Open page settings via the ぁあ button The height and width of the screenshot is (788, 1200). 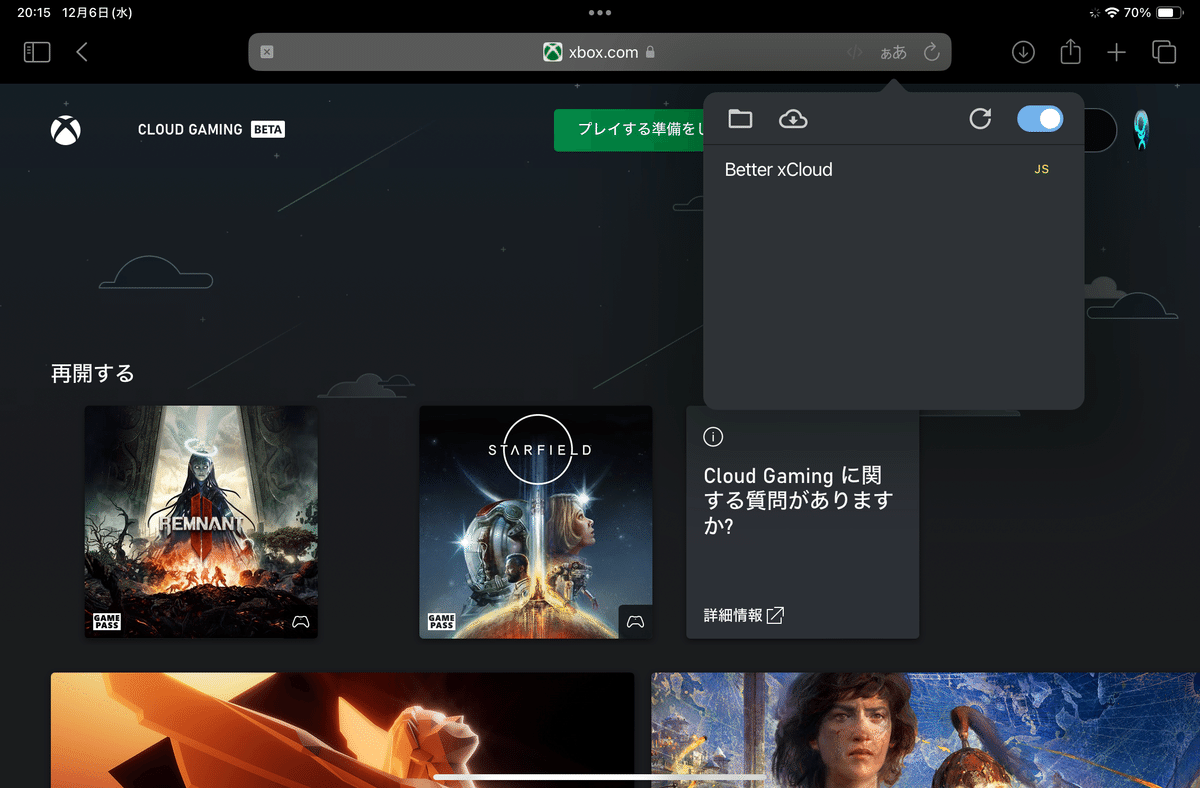(893, 51)
